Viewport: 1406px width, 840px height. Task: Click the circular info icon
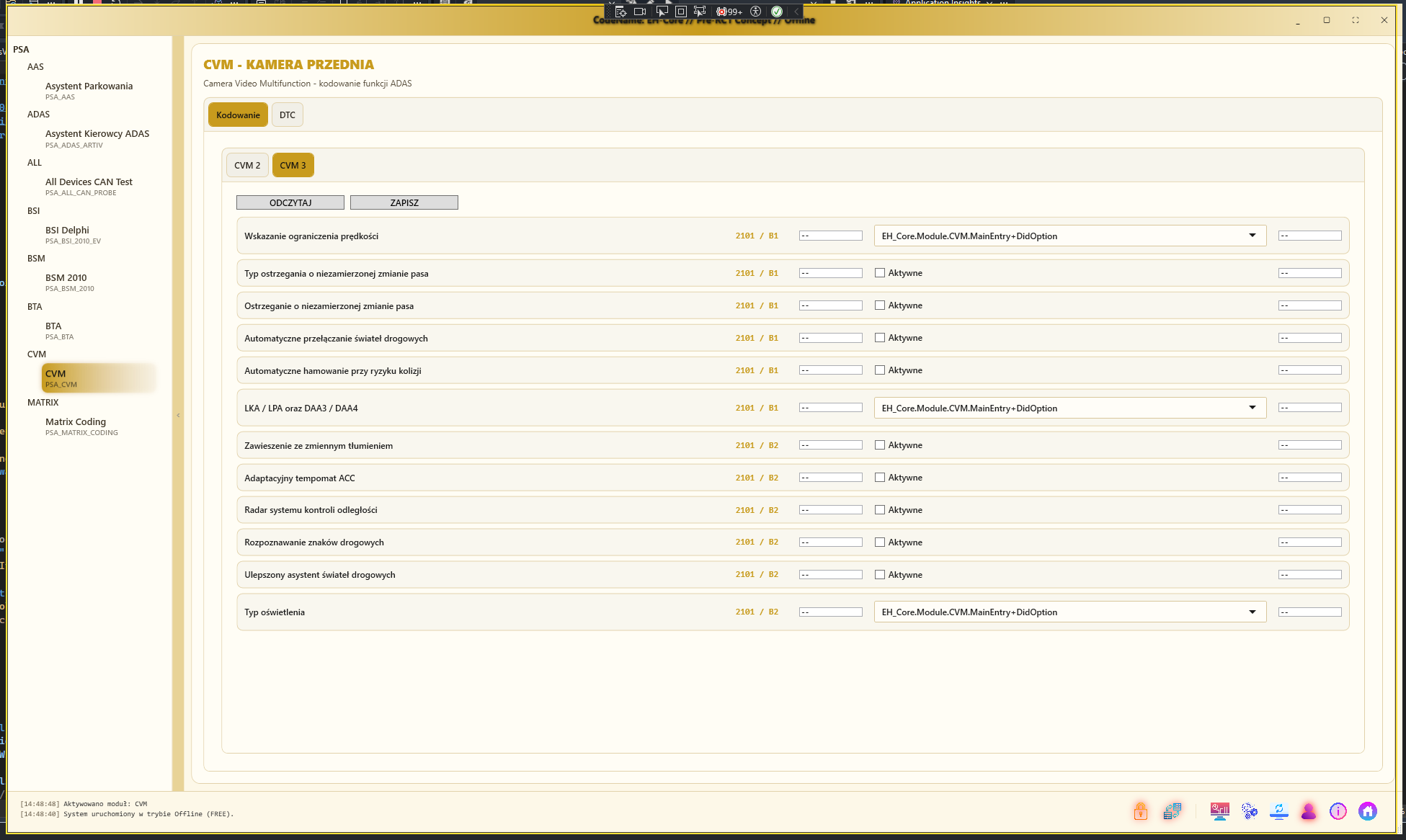[1338, 811]
